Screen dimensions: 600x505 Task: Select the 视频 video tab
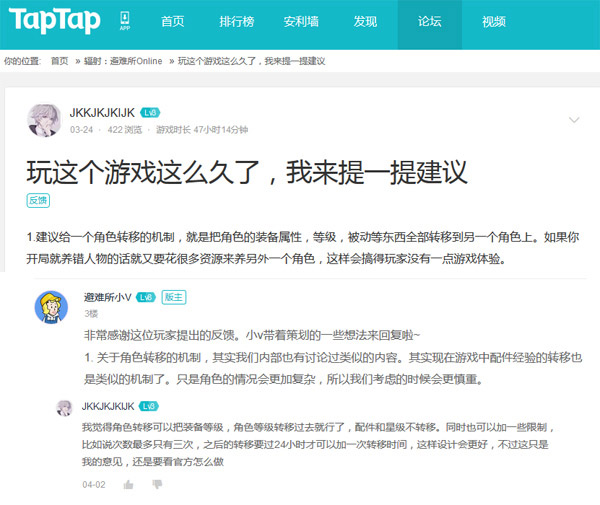click(494, 22)
